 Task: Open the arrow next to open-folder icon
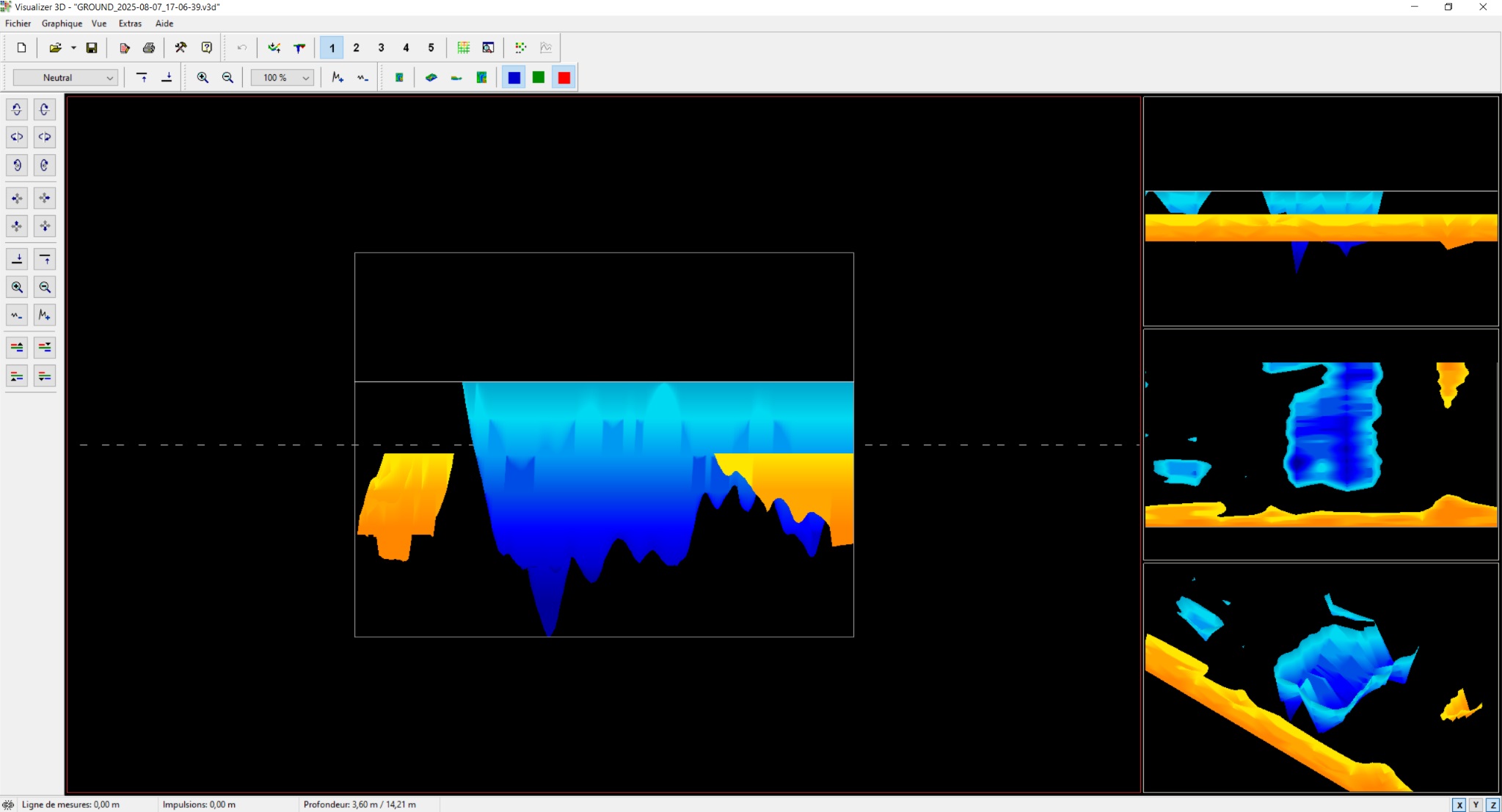pos(73,48)
